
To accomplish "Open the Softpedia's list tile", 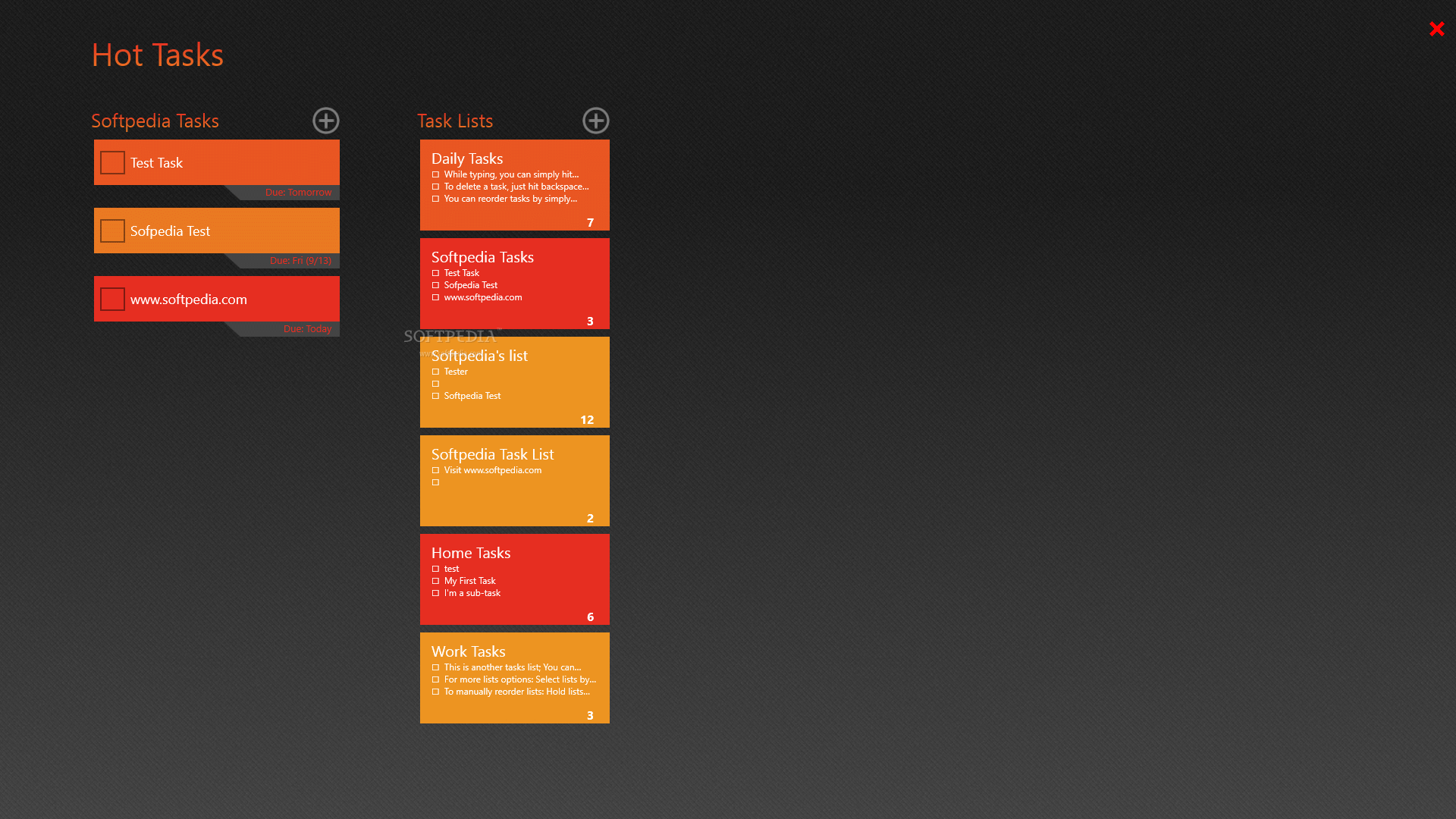I will (x=515, y=382).
